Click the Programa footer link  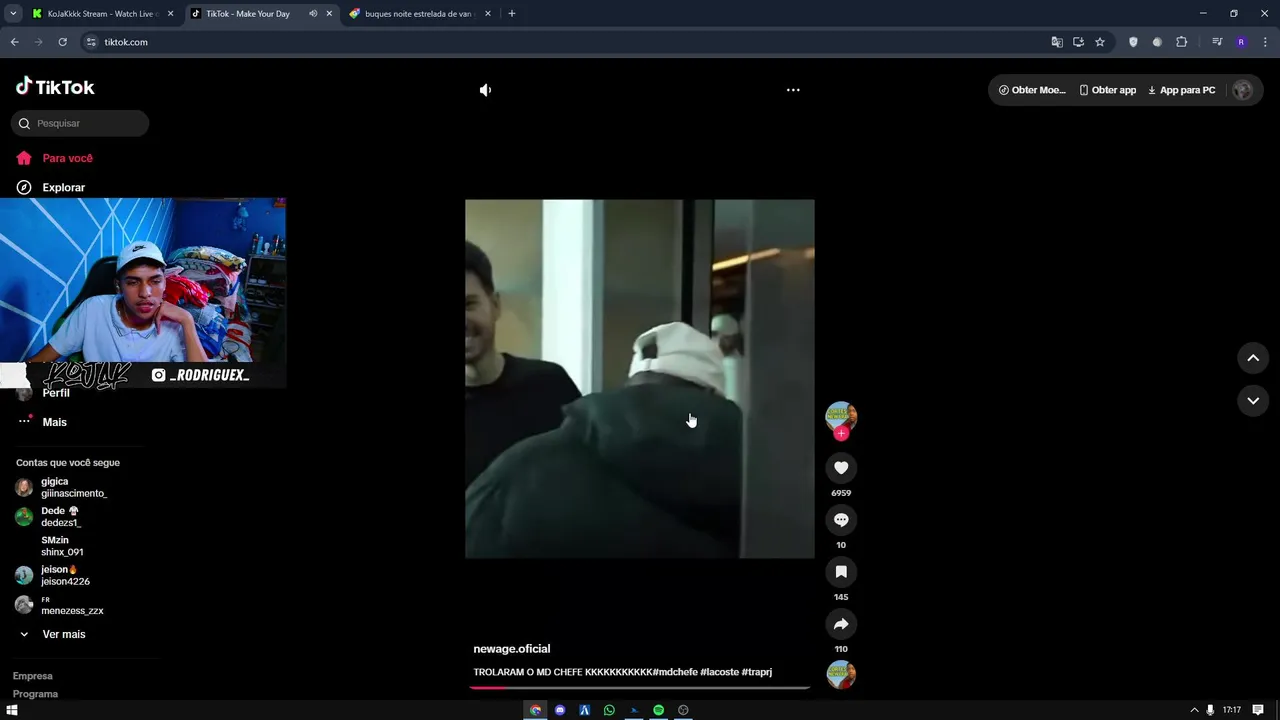pos(35,694)
